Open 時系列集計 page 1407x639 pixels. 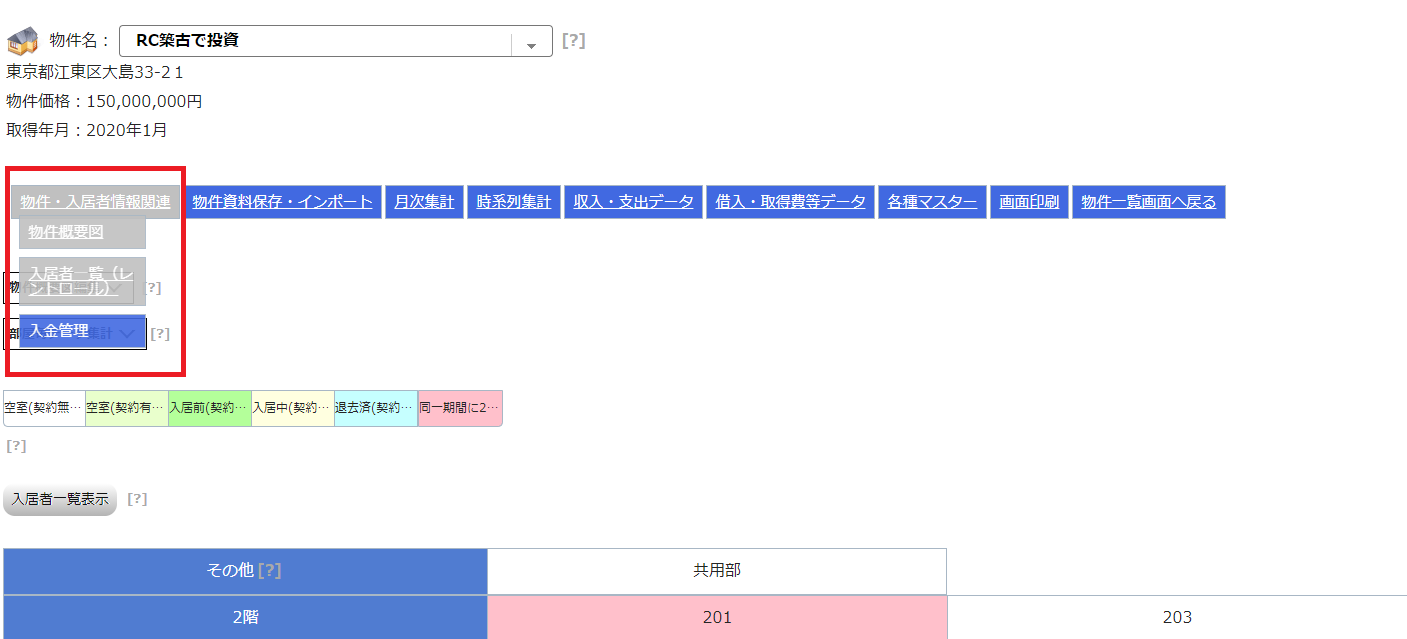(x=513, y=202)
